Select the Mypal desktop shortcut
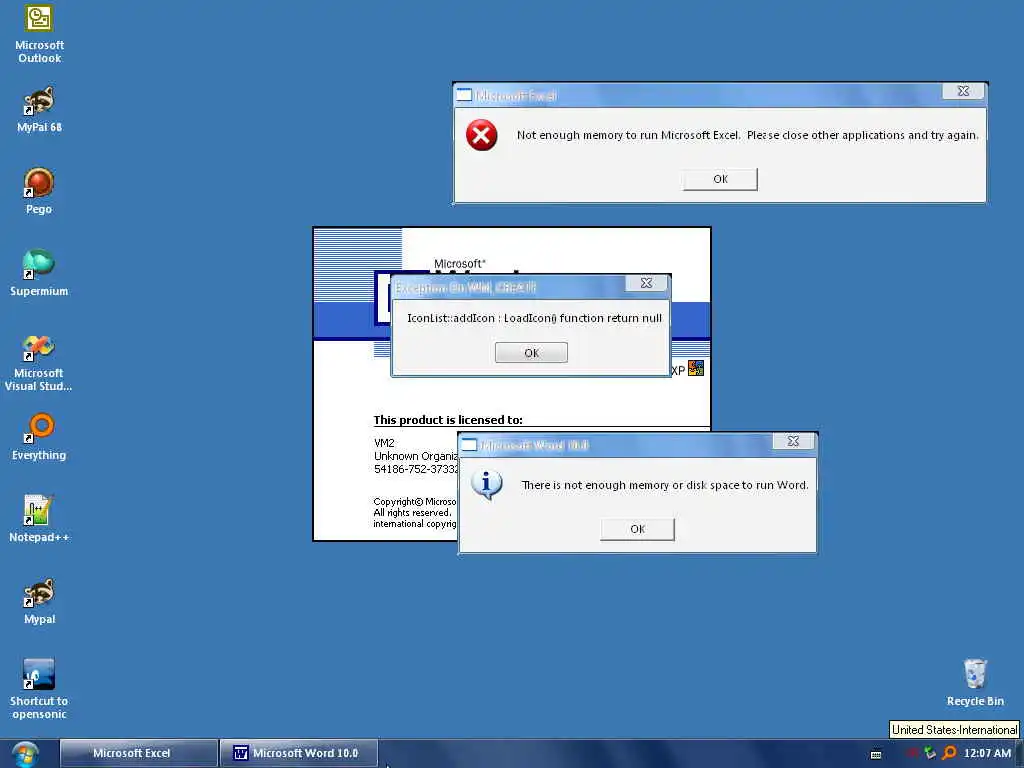The width and height of the screenshot is (1024, 768). tap(39, 601)
